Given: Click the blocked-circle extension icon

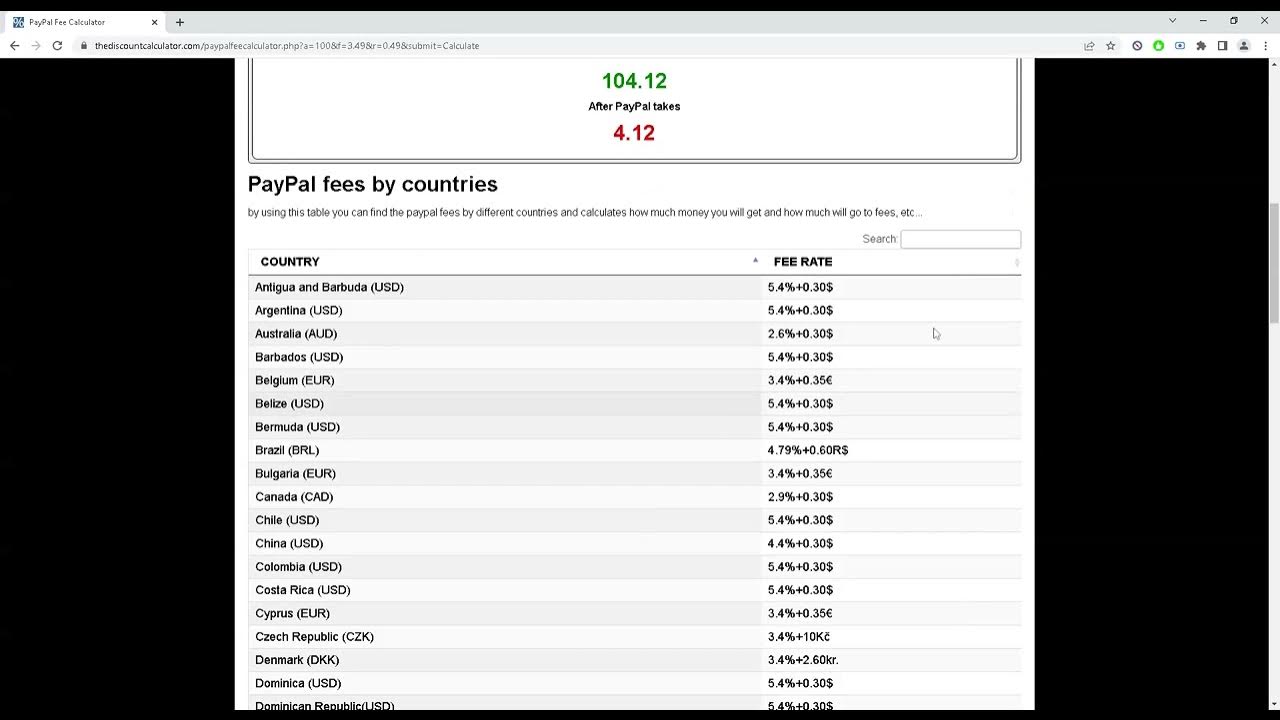Looking at the screenshot, I should [x=1137, y=46].
